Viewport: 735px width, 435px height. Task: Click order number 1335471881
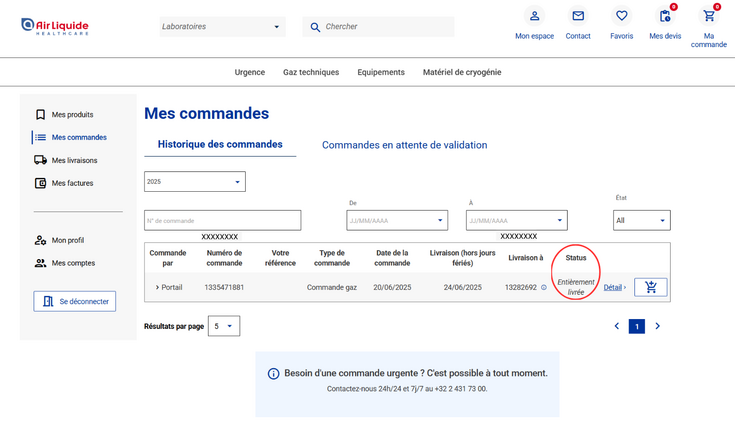[224, 287]
